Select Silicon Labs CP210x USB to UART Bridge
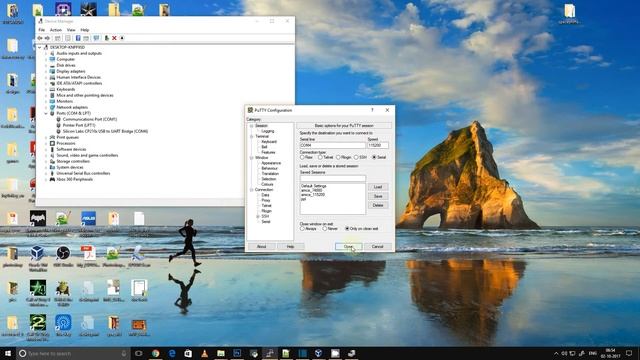Image resolution: width=640 pixels, height=360 pixels. 105,131
